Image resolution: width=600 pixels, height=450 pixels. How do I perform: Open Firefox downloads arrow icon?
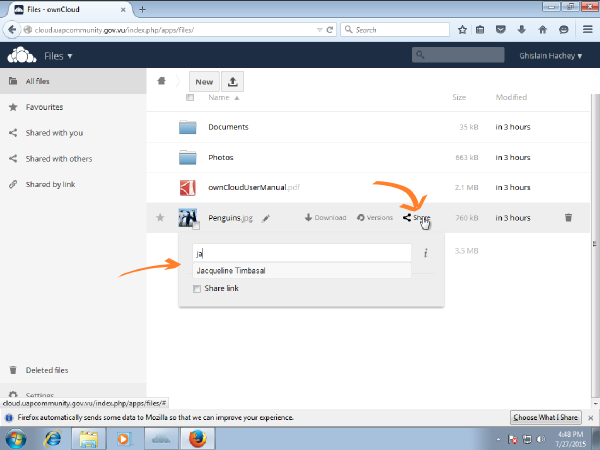(522, 29)
